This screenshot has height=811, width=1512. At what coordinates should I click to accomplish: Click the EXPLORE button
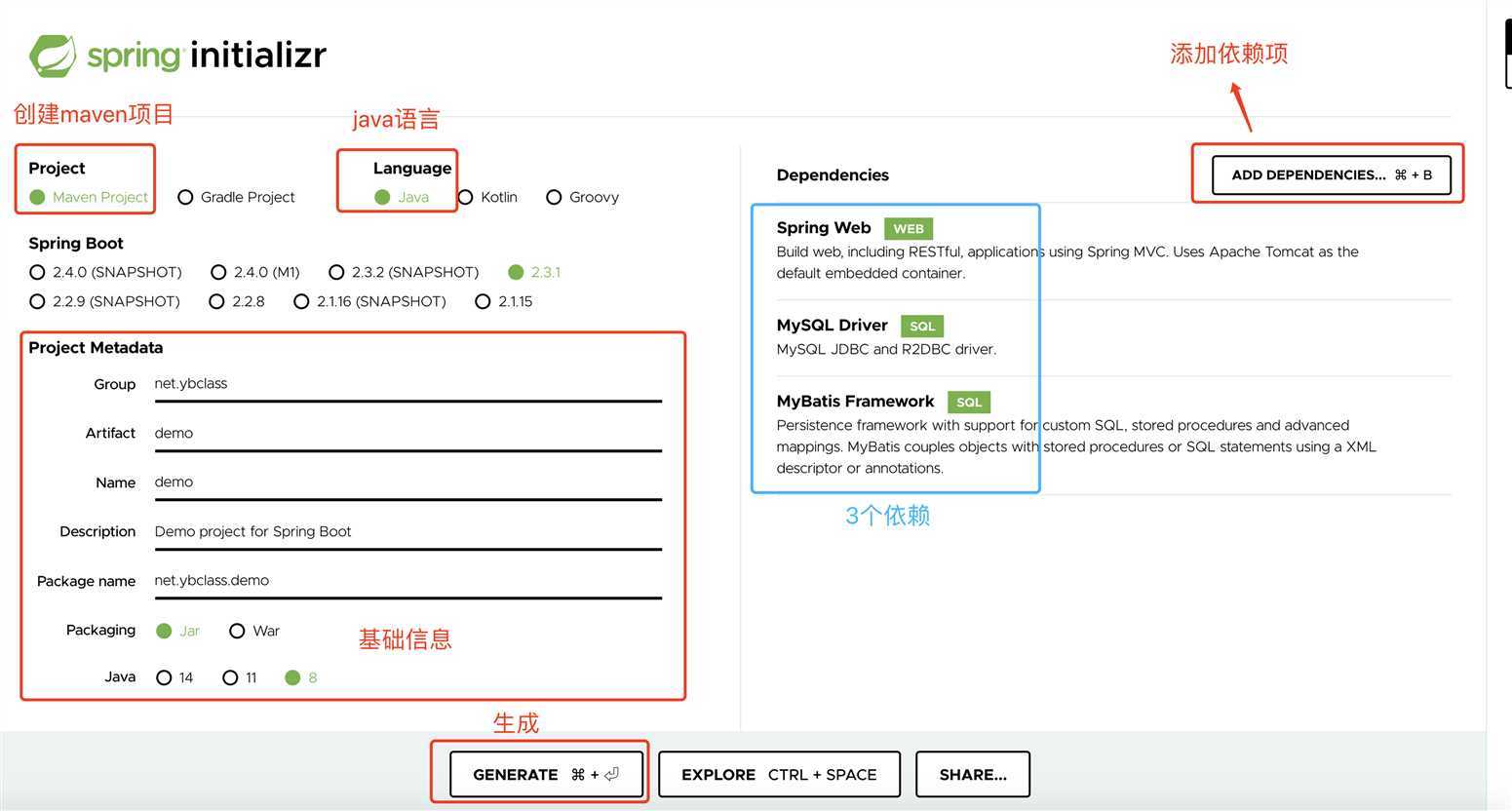pos(779,775)
